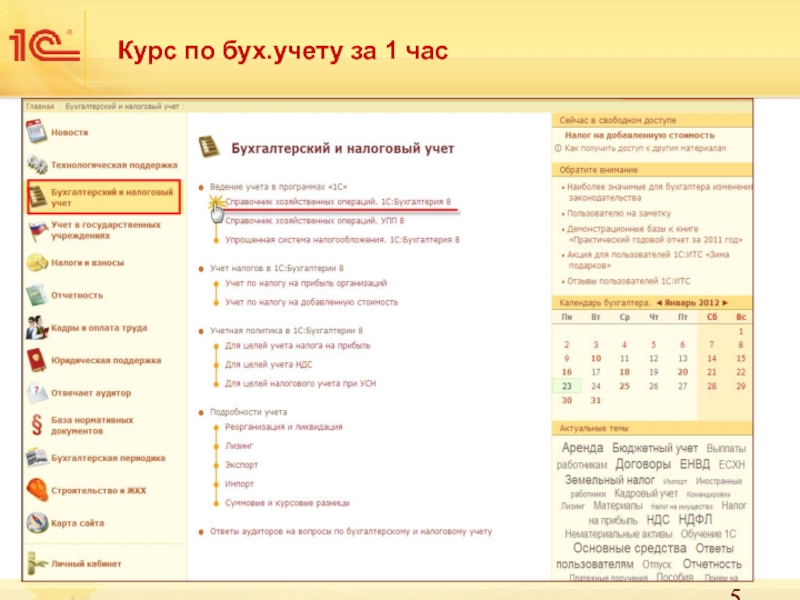Go to next month after Январь 2012
Screen dimensions: 800x600
pos(725,303)
